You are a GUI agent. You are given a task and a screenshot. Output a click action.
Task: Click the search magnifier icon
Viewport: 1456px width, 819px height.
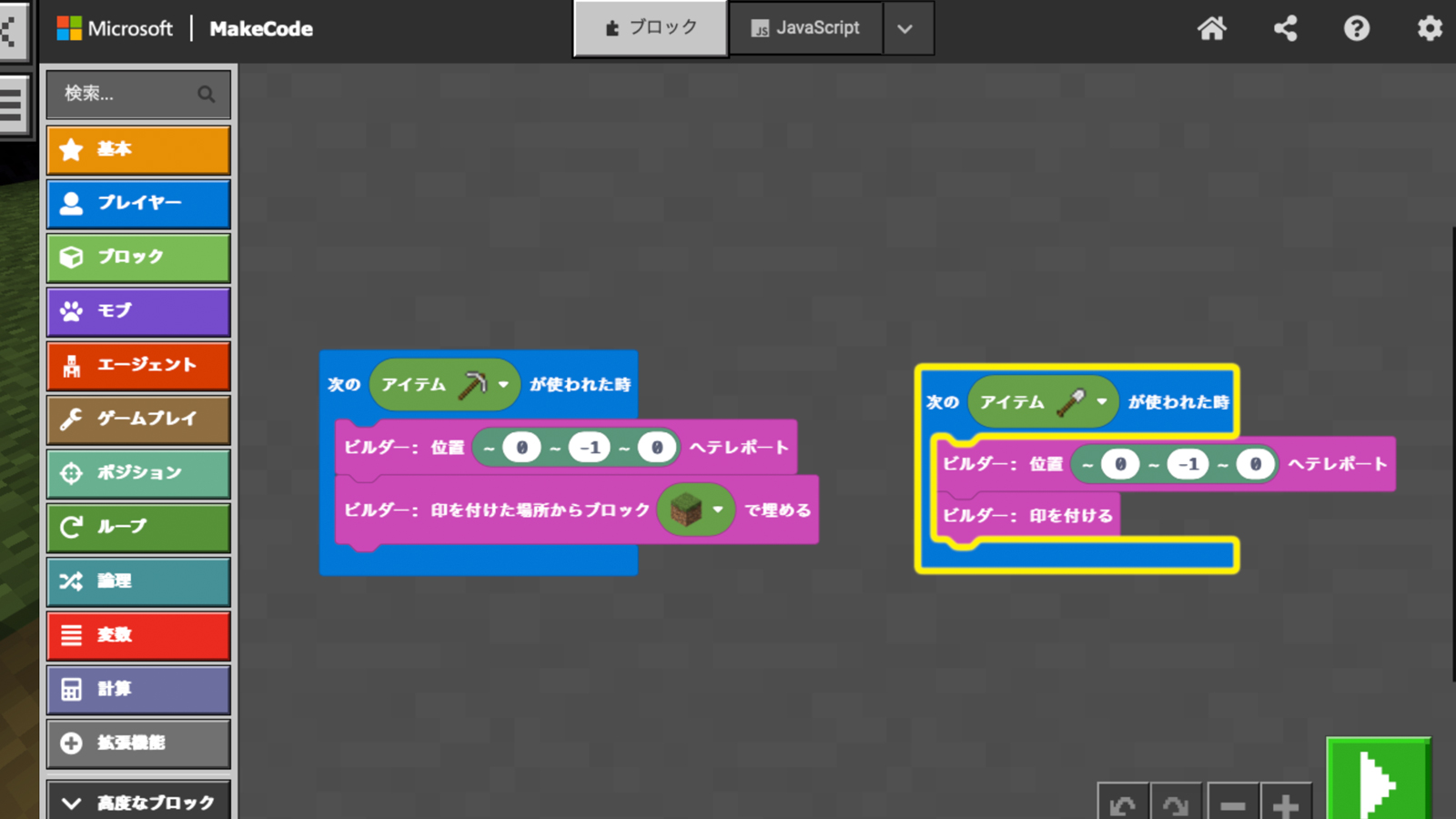pyautogui.click(x=207, y=94)
